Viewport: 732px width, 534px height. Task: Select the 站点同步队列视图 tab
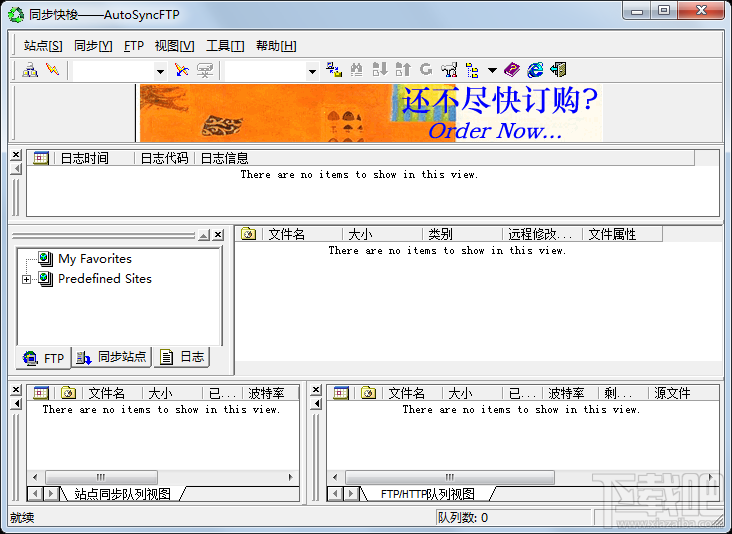pos(122,494)
